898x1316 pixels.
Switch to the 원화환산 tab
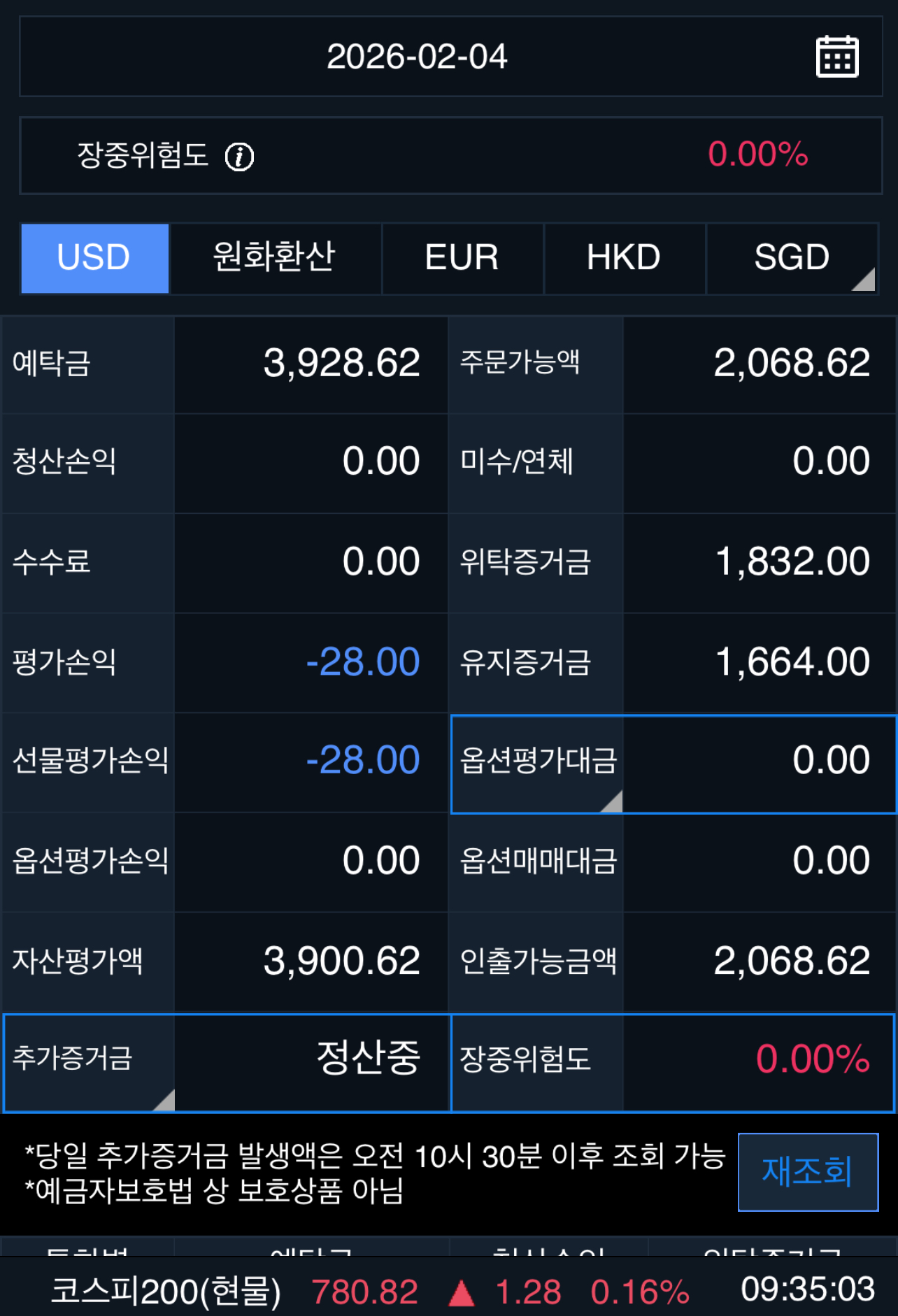[275, 258]
